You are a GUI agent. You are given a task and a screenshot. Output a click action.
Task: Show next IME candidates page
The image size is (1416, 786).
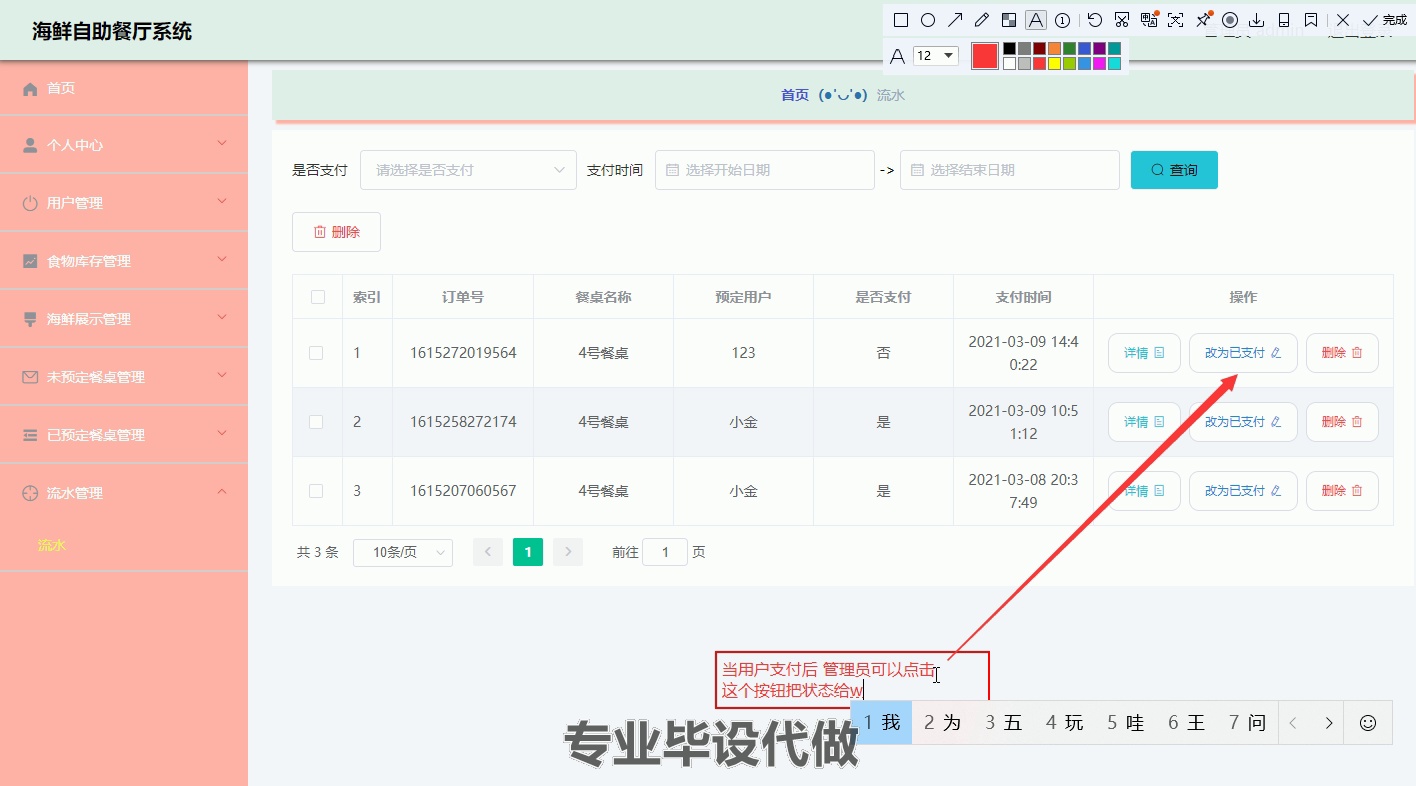[x=1329, y=723]
